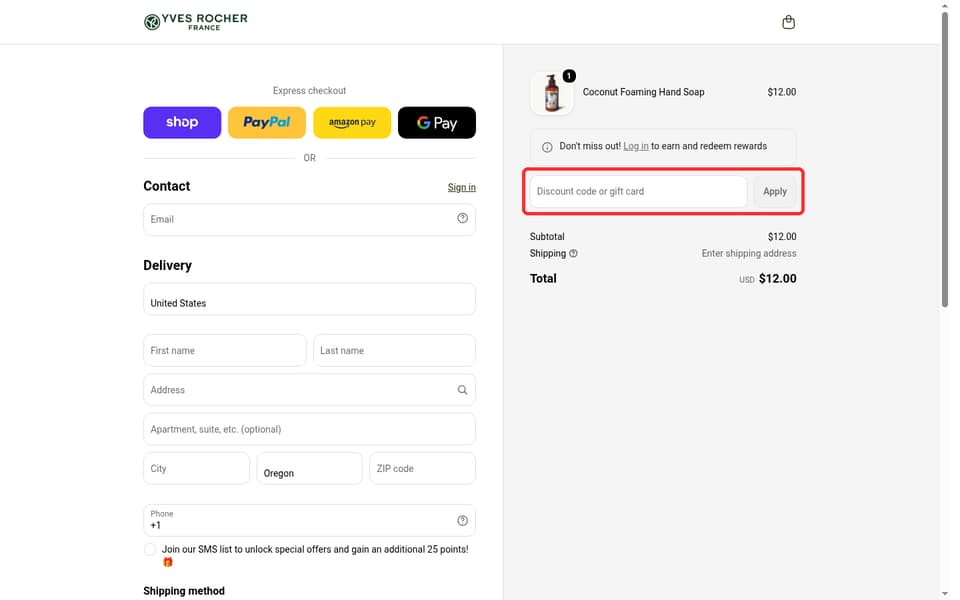Click the shipping info question icon
Viewport: 960px width, 600px height.
[x=573, y=253]
